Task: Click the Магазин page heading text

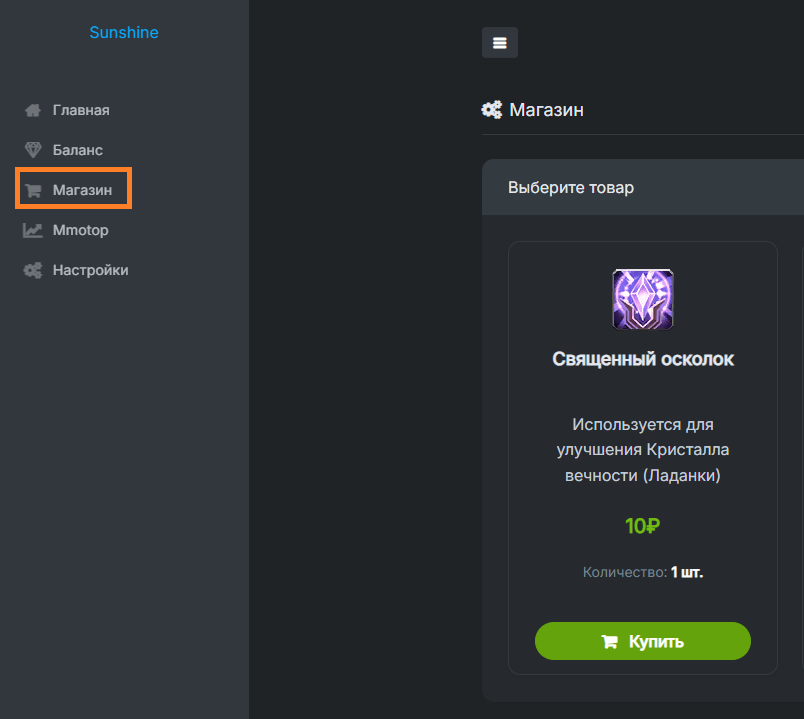Action: pyautogui.click(x=546, y=109)
